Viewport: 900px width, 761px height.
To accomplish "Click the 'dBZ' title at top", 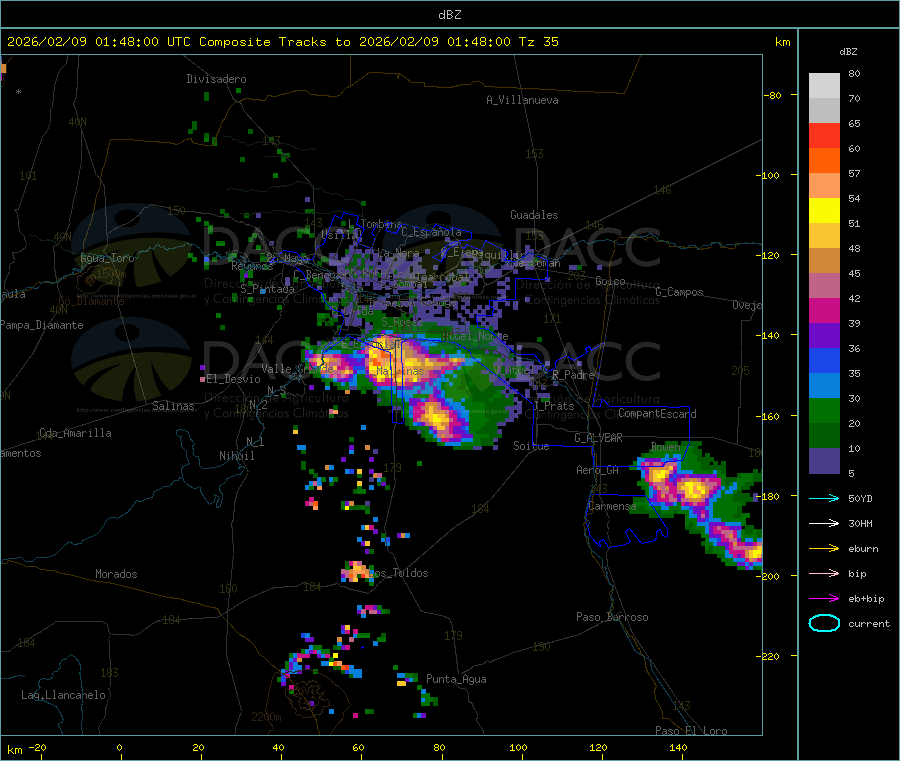I will 449,15.
